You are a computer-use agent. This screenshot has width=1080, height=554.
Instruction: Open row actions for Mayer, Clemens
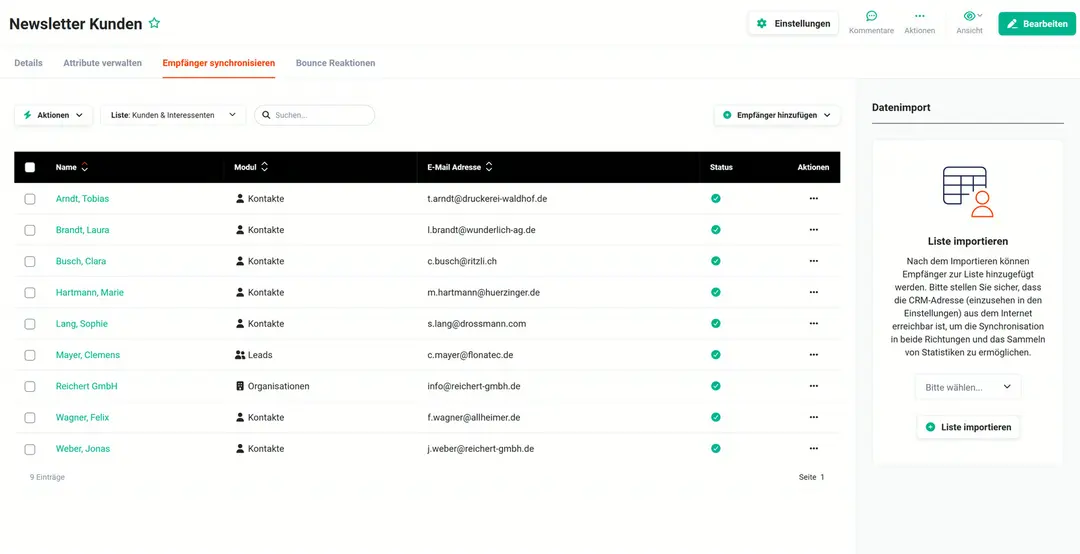(x=813, y=355)
